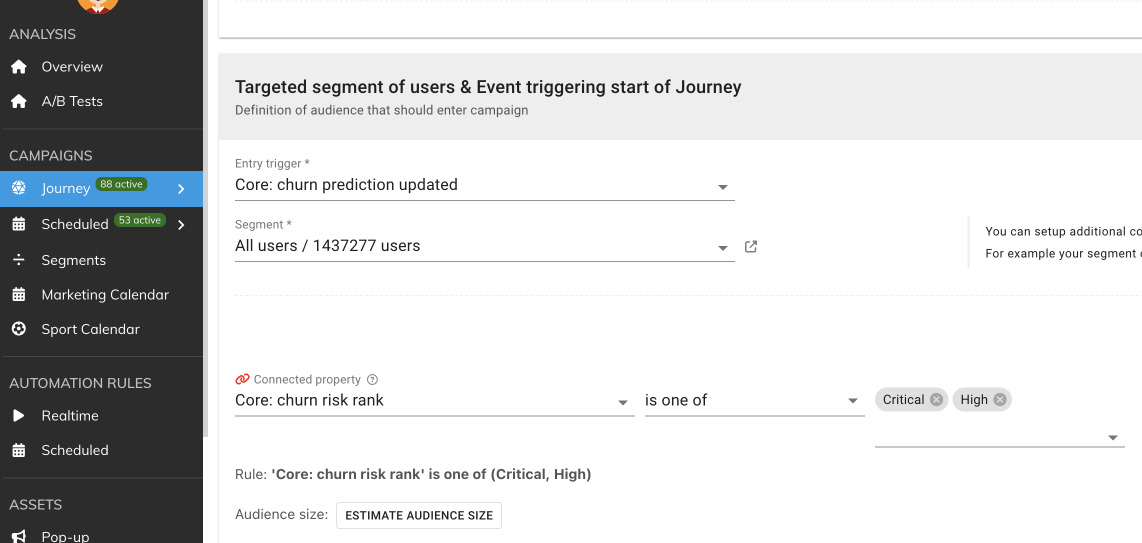Click Estimate Audience Size button
The image size is (1142, 543).
418,515
